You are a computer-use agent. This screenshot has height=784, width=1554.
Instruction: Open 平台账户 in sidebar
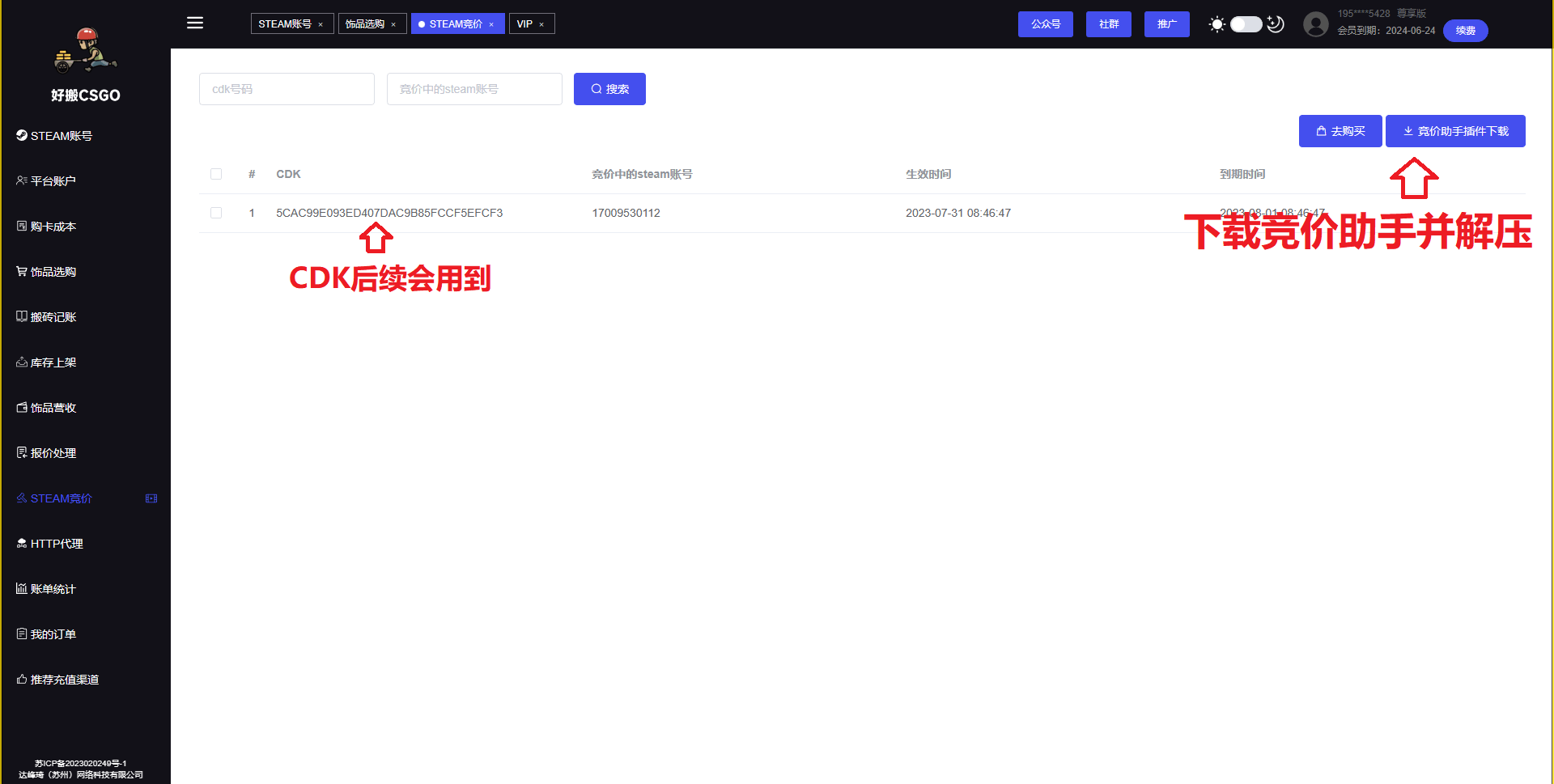point(85,181)
